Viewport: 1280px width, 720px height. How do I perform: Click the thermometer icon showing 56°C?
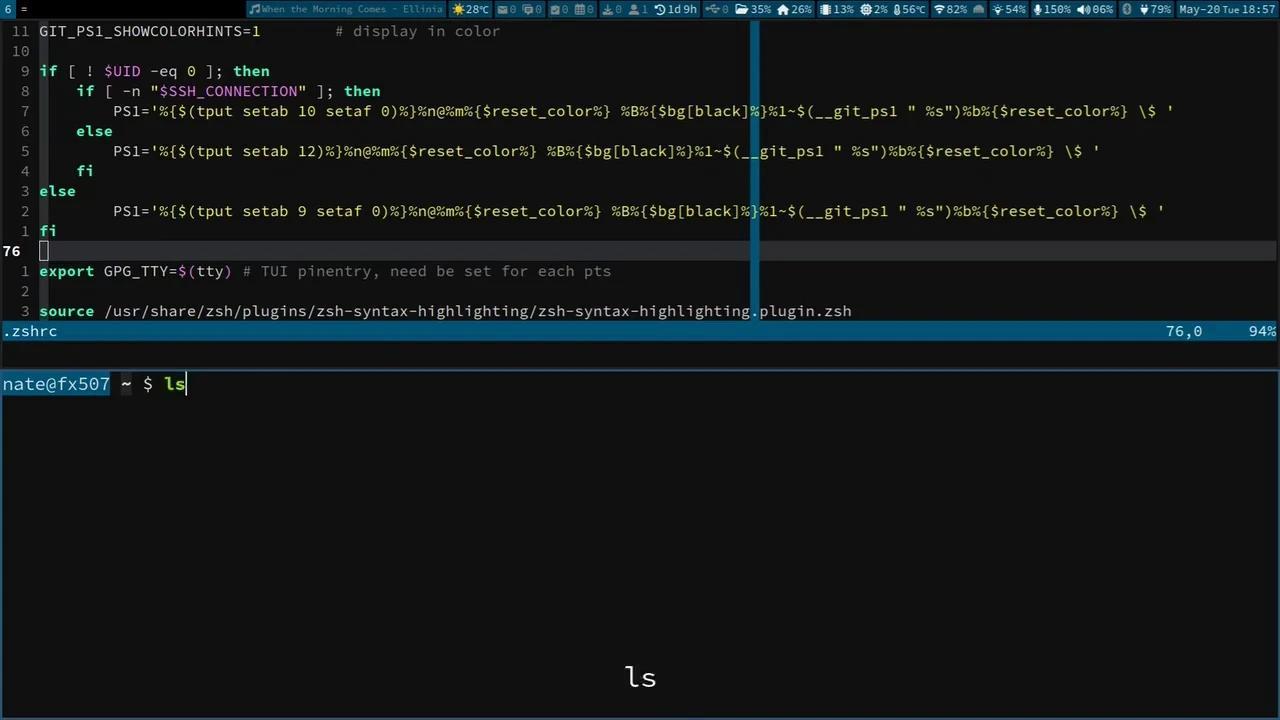pyautogui.click(x=897, y=9)
